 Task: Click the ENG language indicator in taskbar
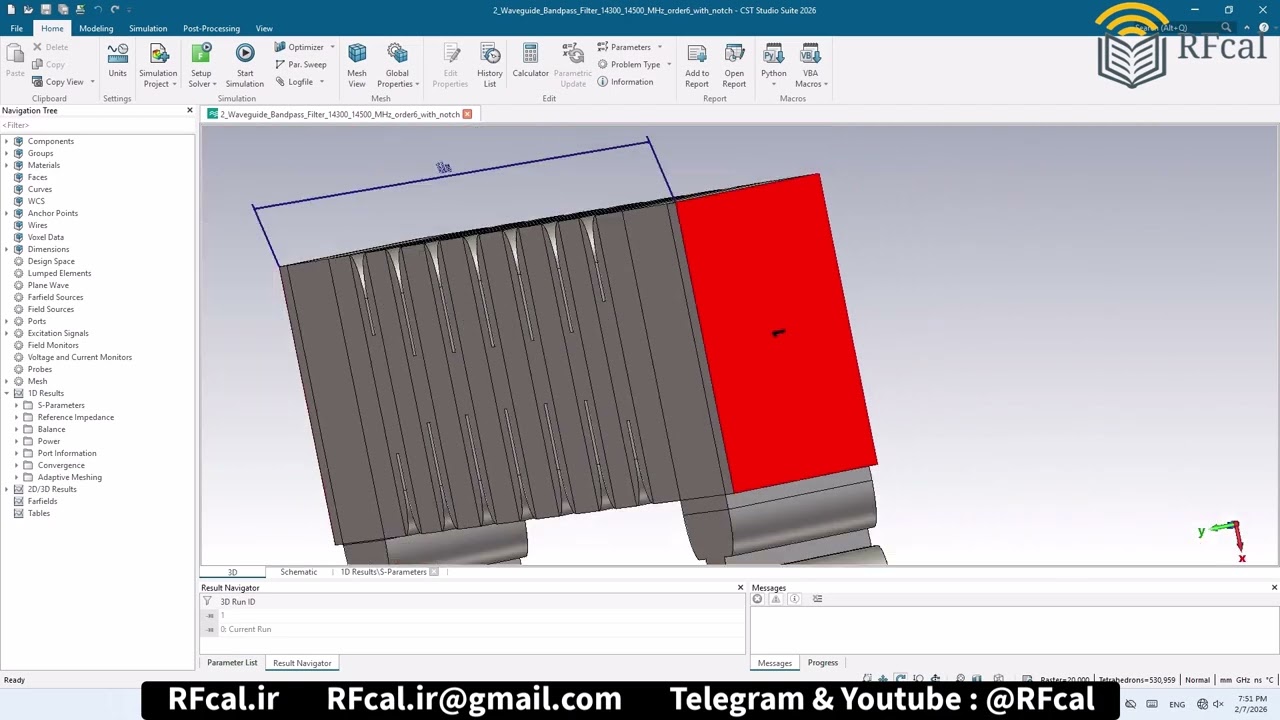[1177, 704]
